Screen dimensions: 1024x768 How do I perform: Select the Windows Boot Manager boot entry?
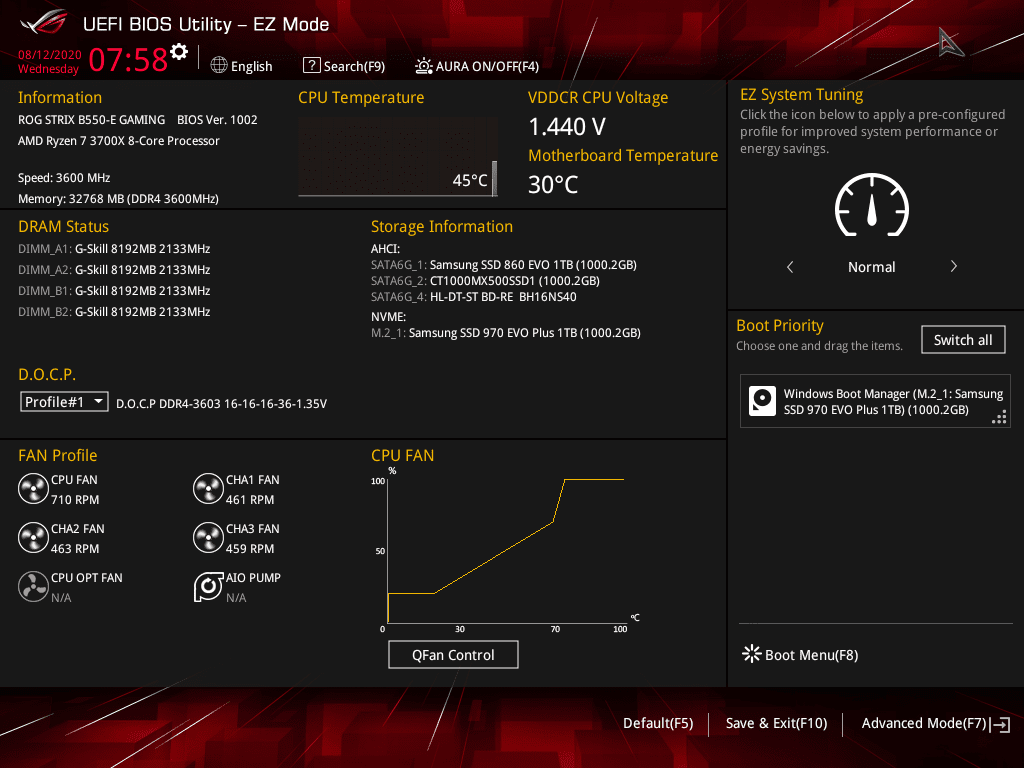point(875,401)
